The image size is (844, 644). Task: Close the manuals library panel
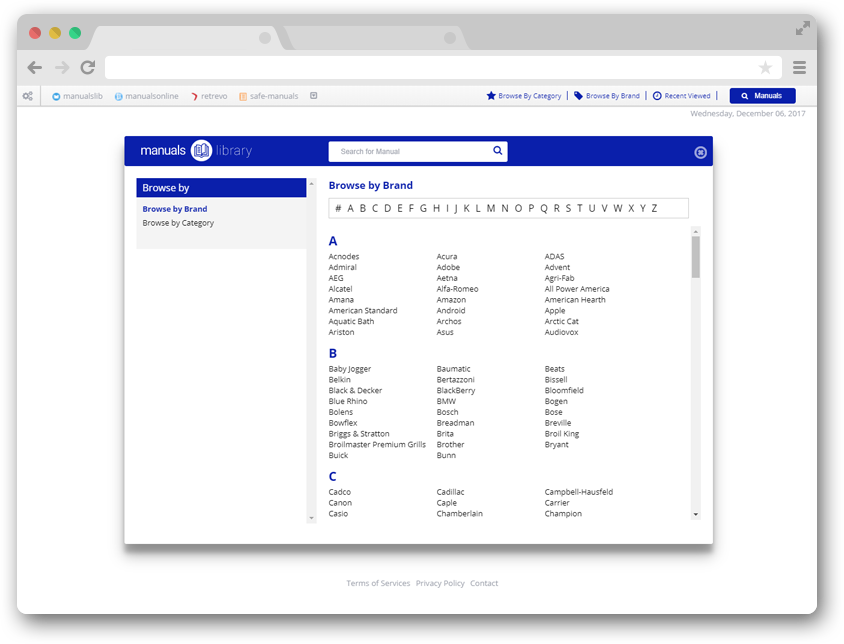[700, 152]
